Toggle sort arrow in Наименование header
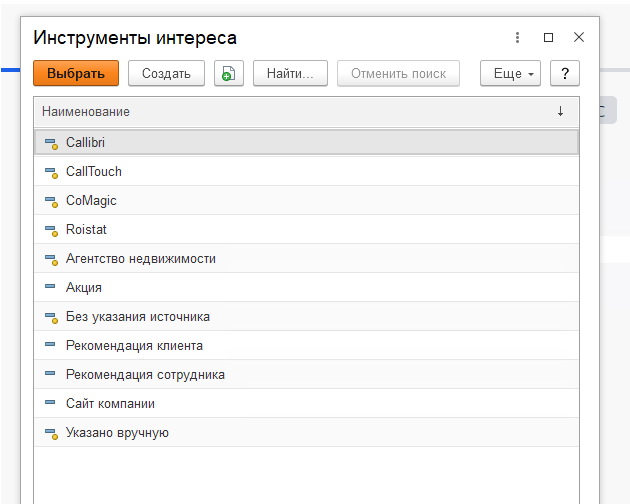 pyautogui.click(x=560, y=111)
